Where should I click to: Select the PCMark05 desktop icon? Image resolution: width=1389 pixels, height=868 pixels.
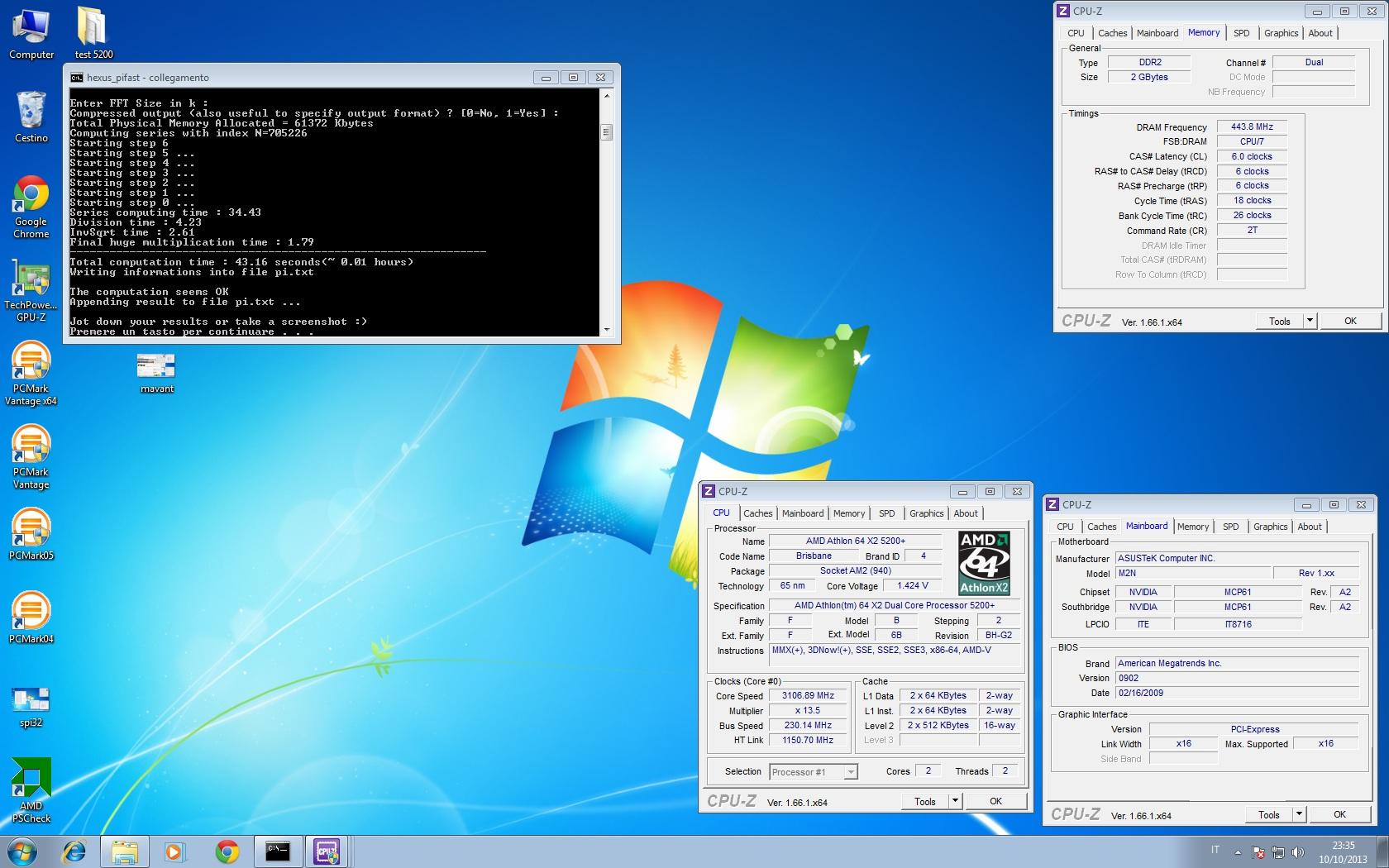31,534
